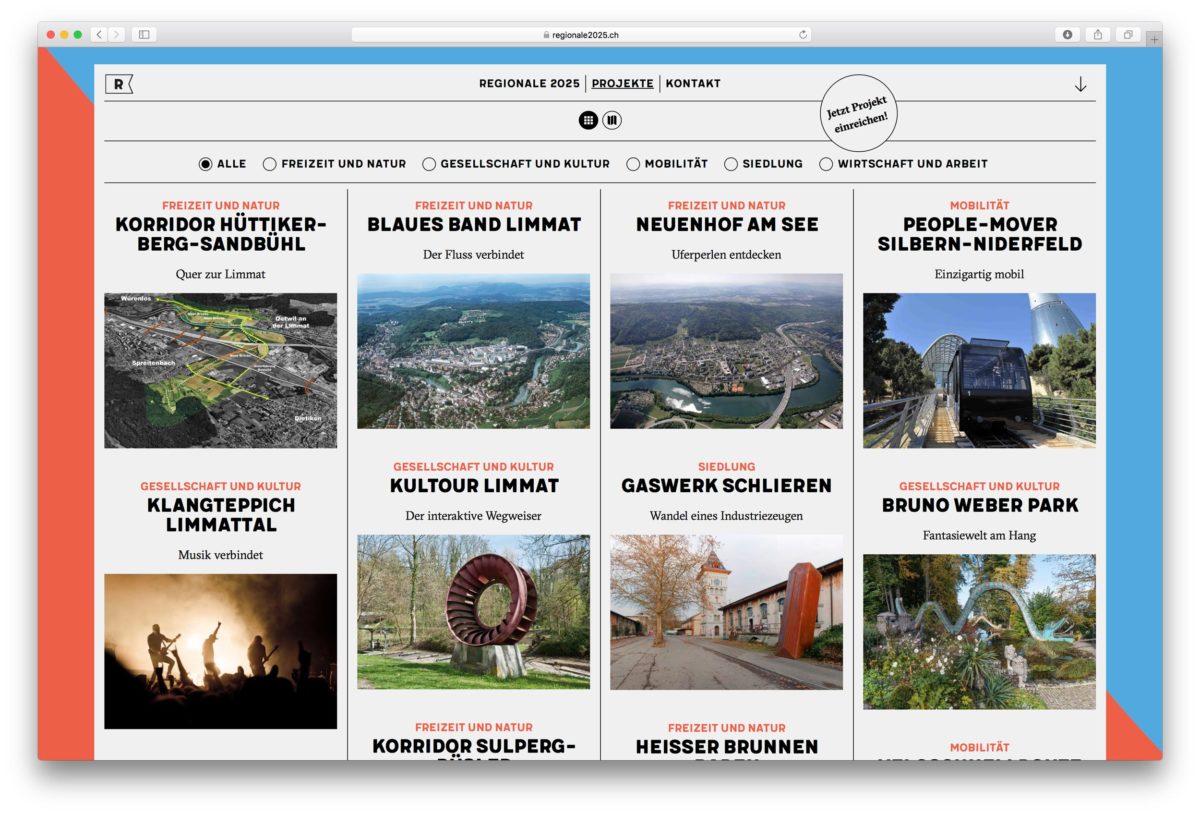Open the Kontakt menu item

tap(693, 84)
